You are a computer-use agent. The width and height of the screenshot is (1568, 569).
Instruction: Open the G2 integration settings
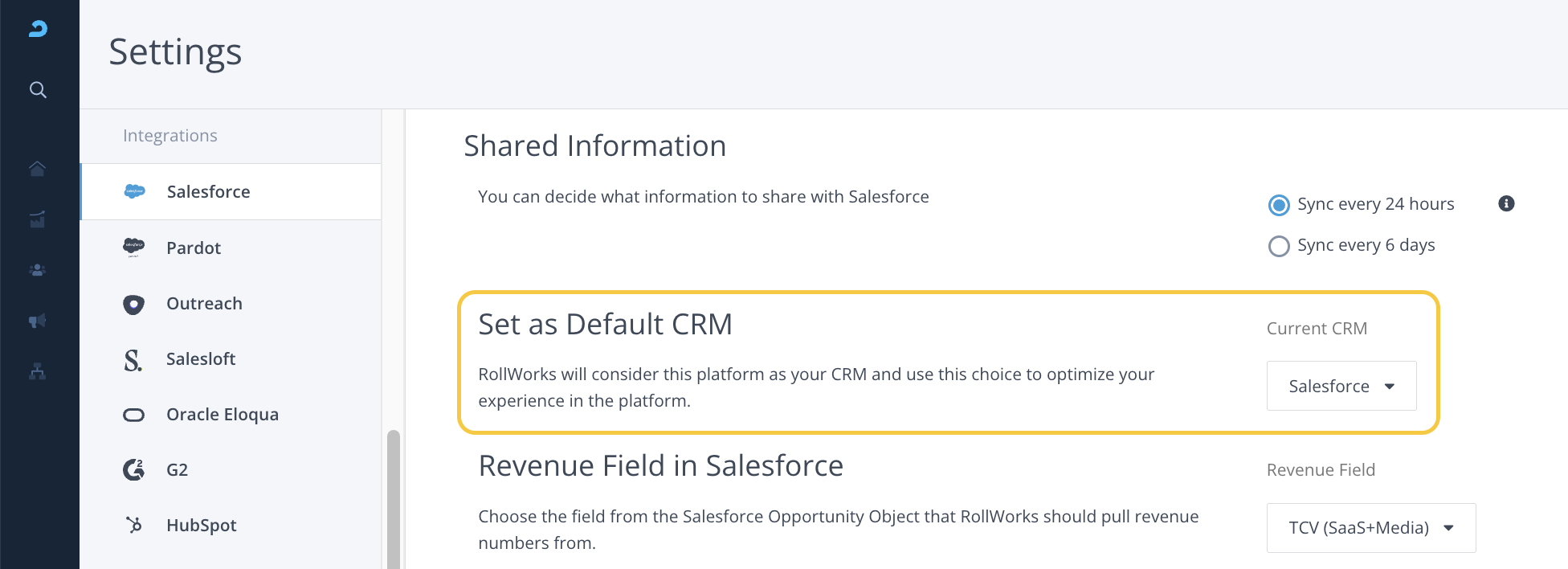(177, 470)
